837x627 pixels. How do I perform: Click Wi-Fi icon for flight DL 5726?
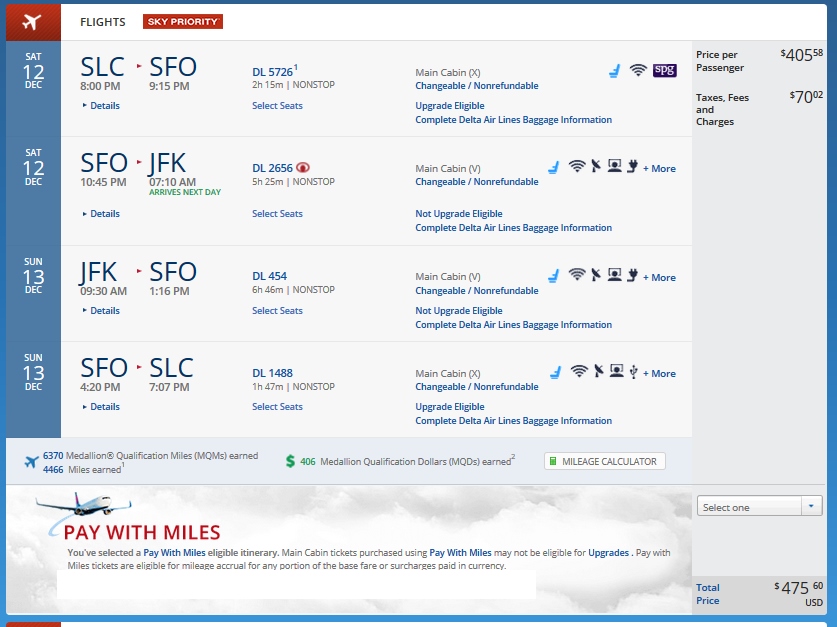point(638,71)
